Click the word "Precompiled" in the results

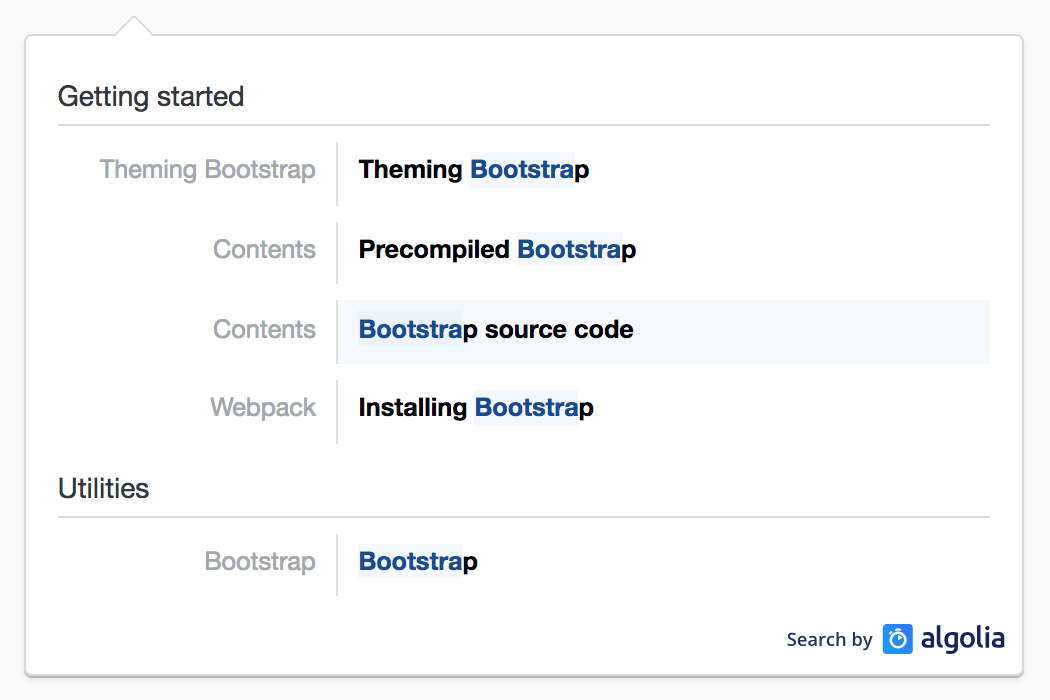point(434,250)
